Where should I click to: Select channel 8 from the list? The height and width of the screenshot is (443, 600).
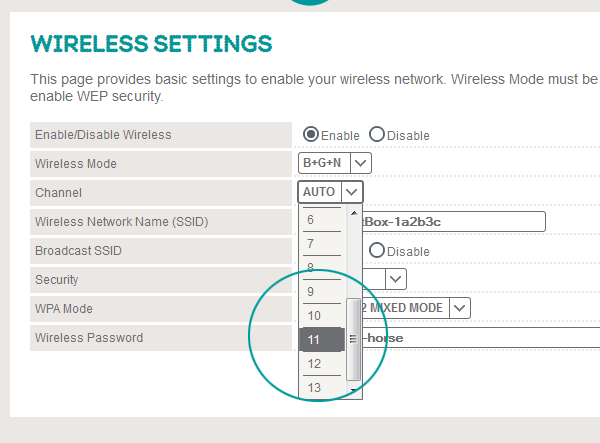pyautogui.click(x=322, y=267)
